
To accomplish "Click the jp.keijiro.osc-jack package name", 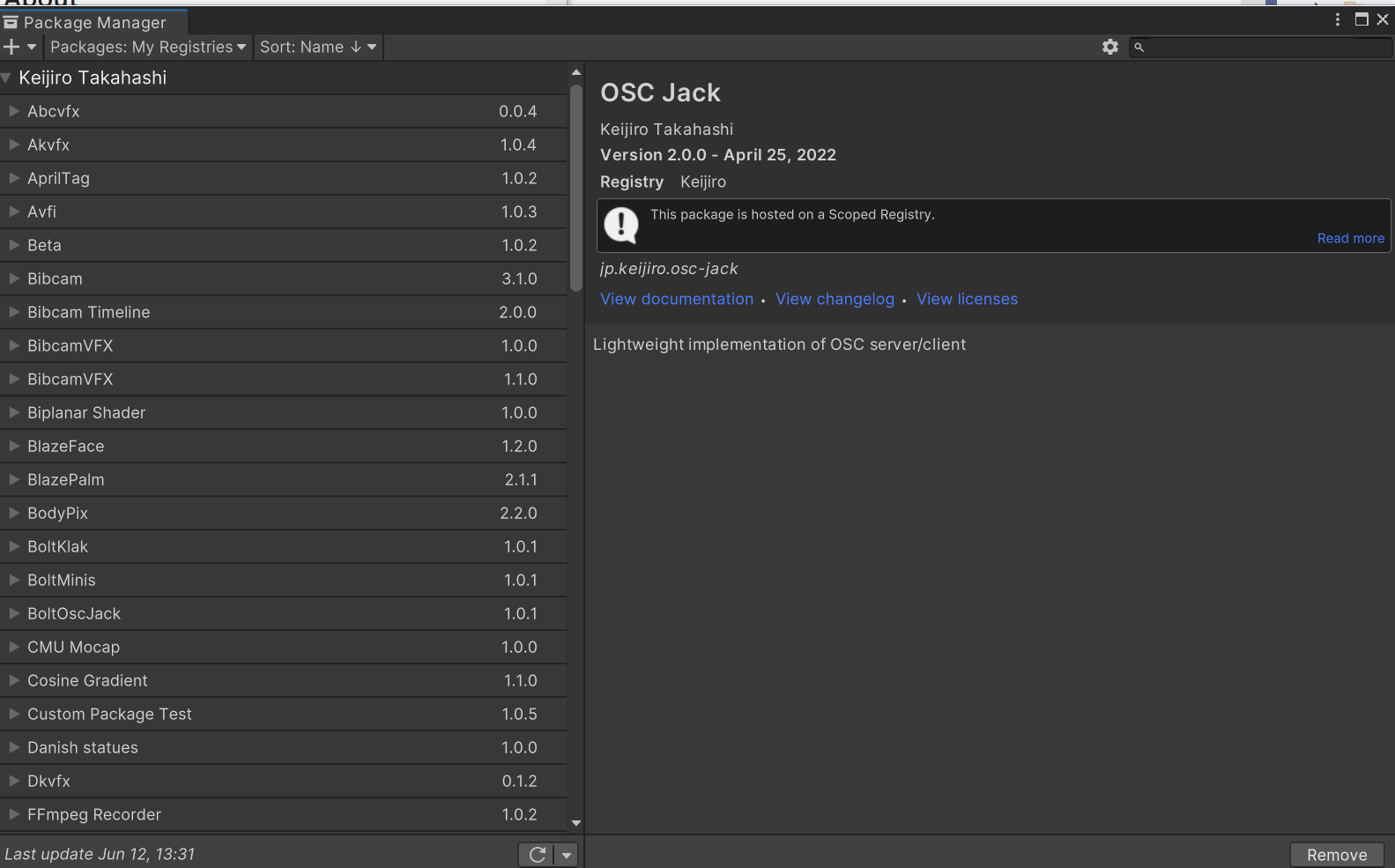I will pos(669,269).
